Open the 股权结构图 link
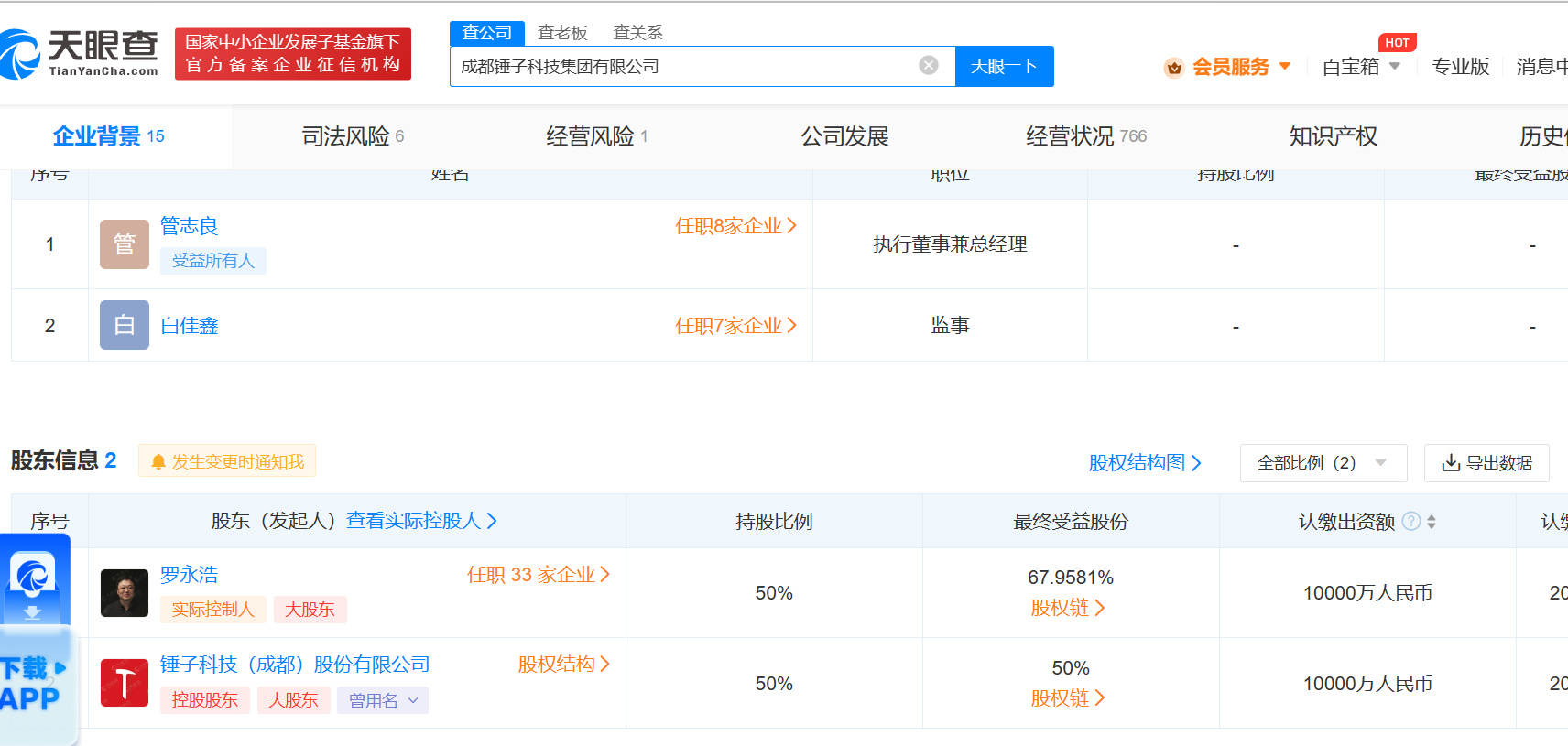The image size is (1568, 746). coord(1145,463)
